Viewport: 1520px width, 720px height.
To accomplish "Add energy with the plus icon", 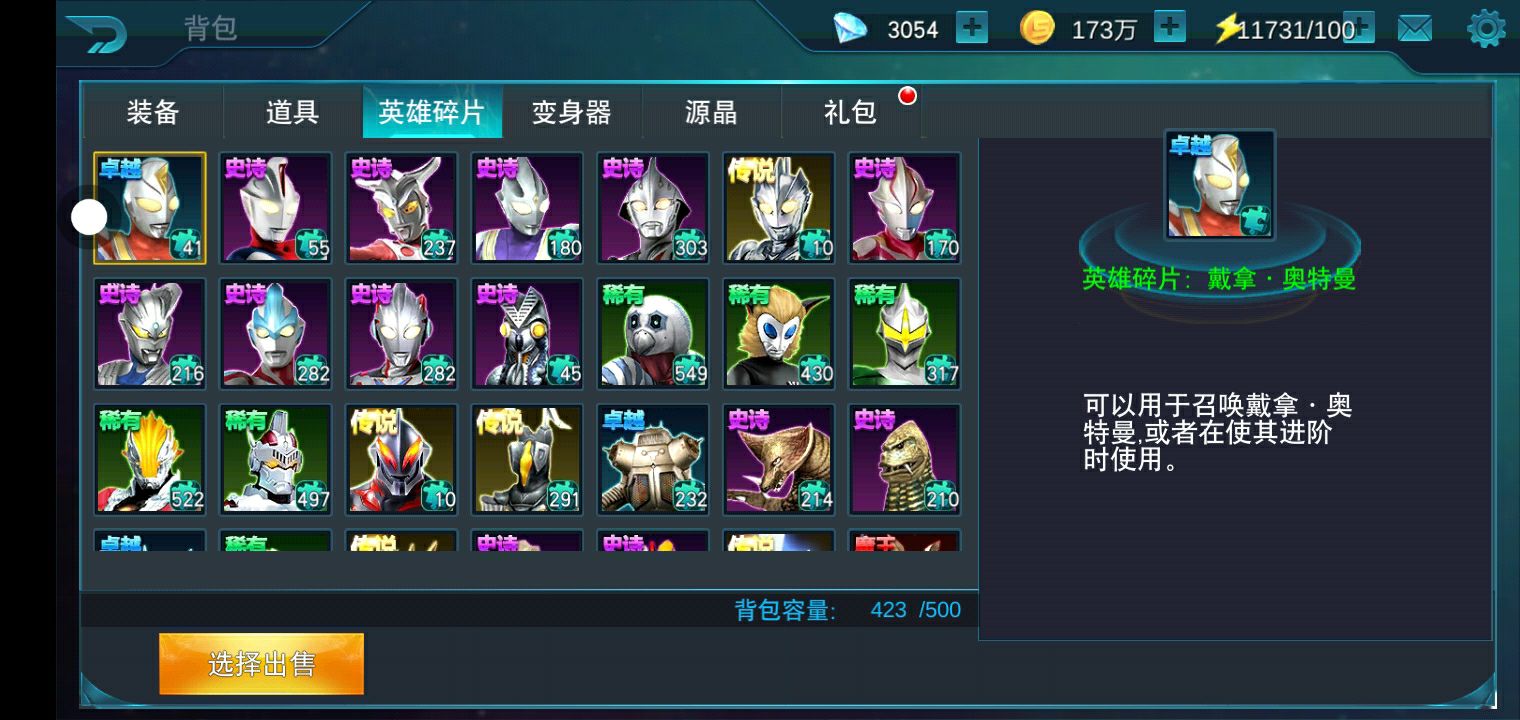I will [x=1358, y=28].
